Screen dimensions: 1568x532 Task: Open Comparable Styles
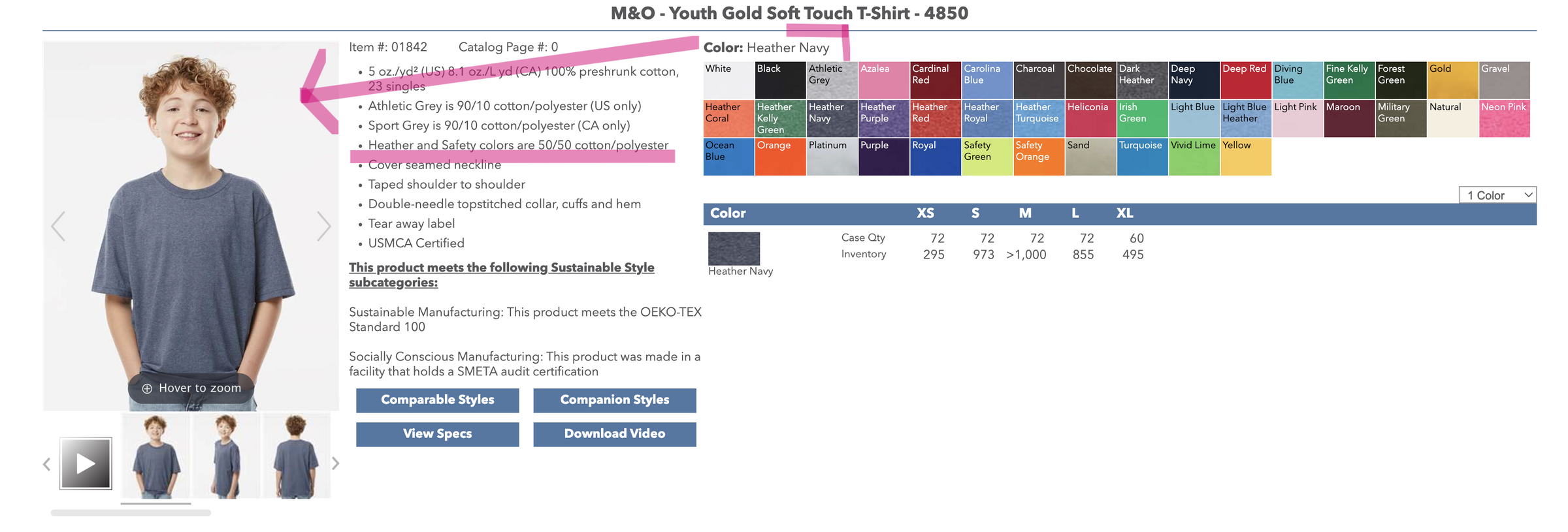437,400
